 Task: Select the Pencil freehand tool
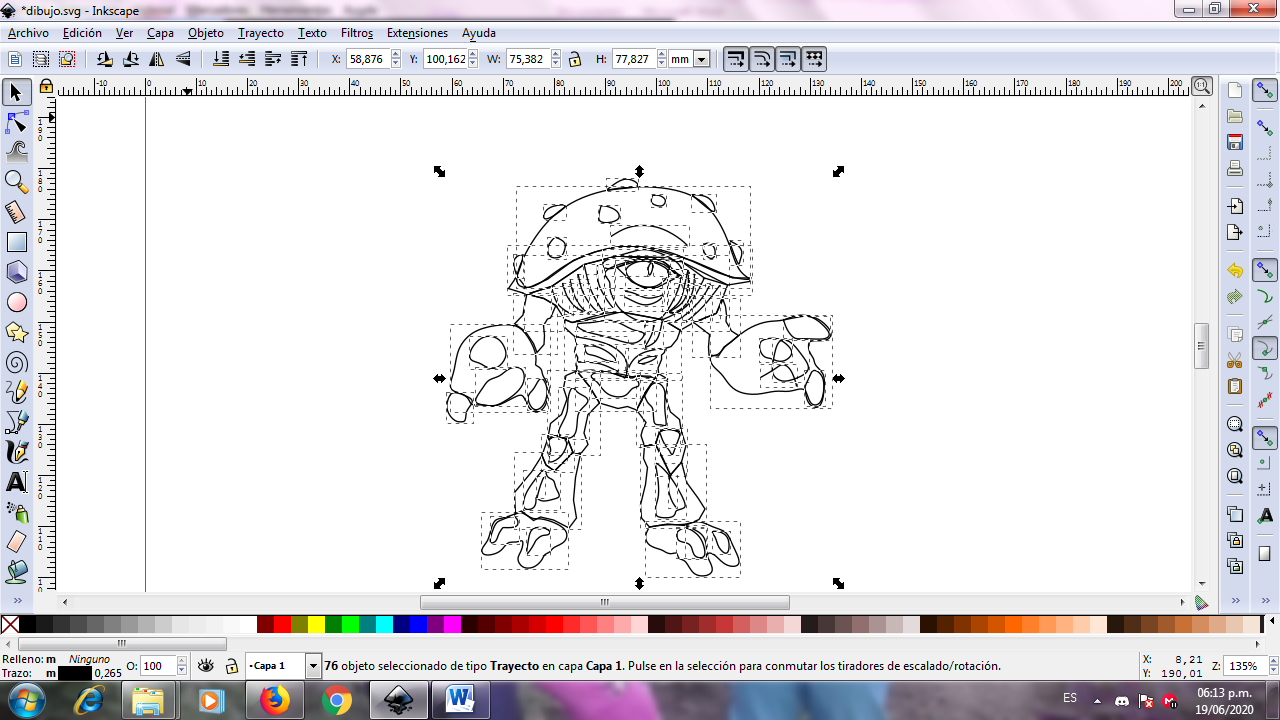[x=16, y=392]
